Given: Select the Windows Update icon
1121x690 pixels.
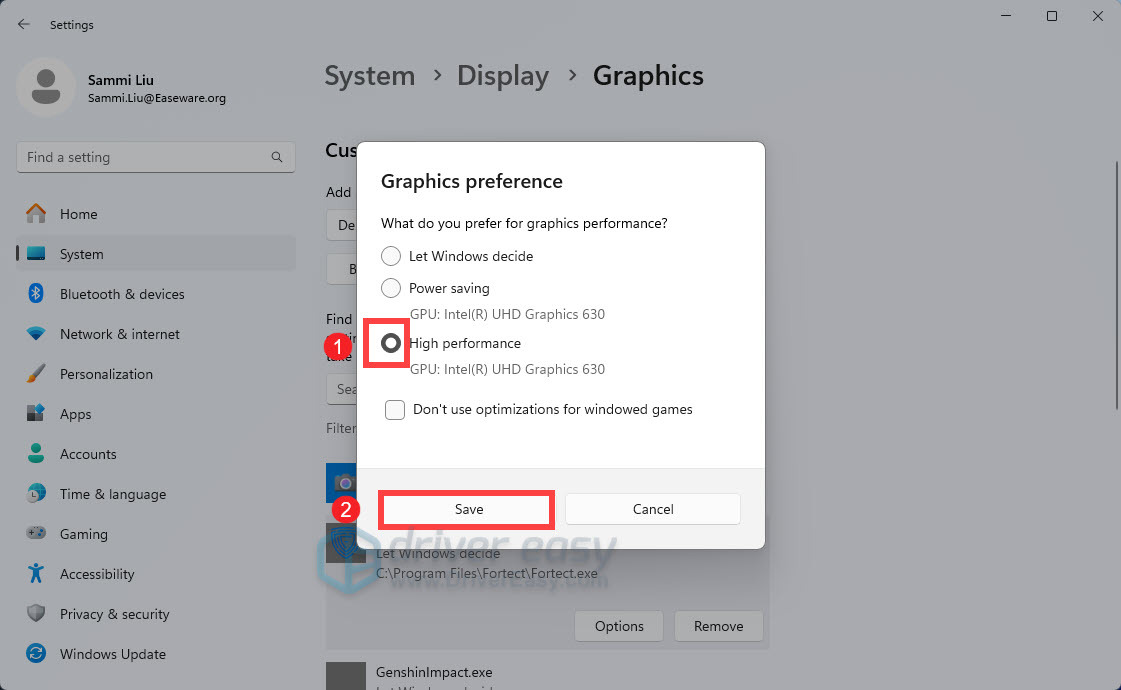Looking at the screenshot, I should pyautogui.click(x=36, y=654).
